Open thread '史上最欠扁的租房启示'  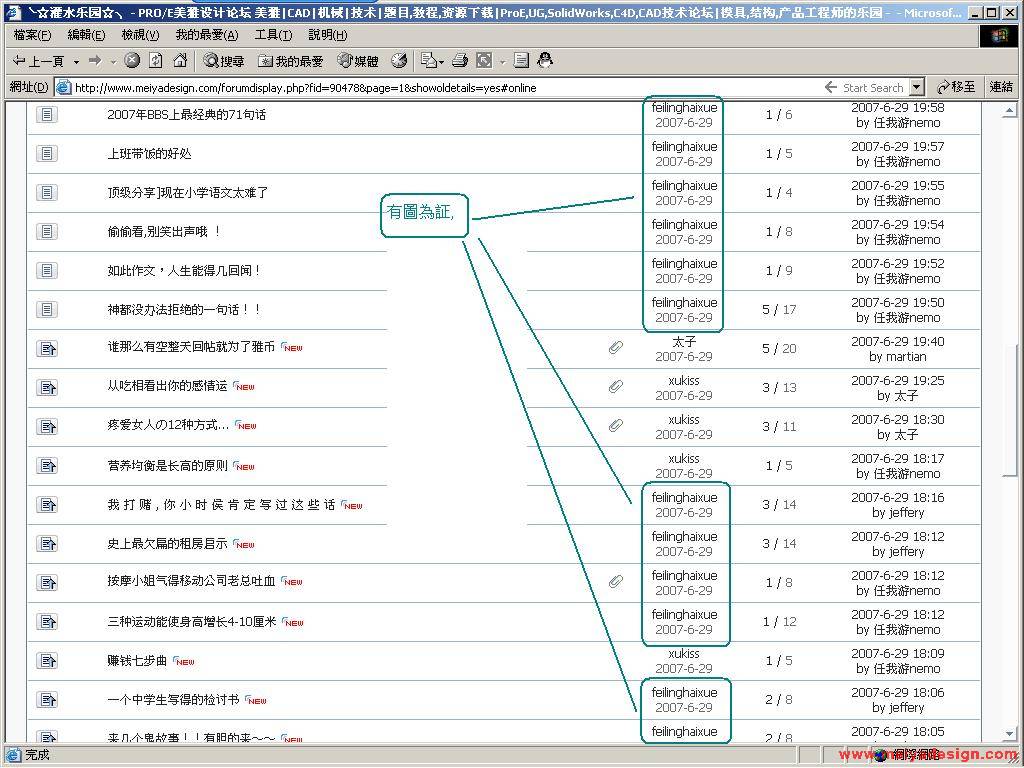pyautogui.click(x=167, y=544)
